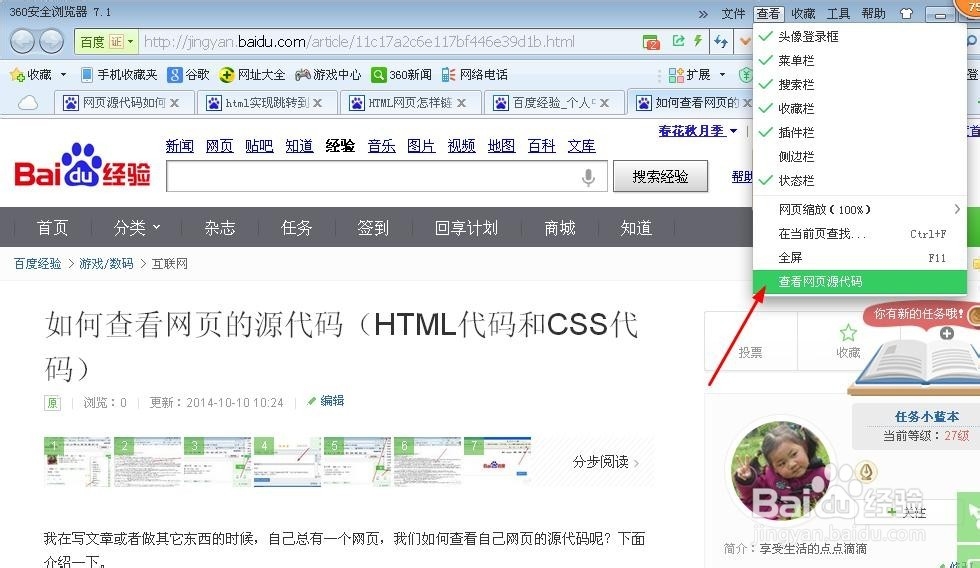Toggle the 收藏栏 checked menu item
Viewport: 980px width, 568px height.
(x=859, y=109)
